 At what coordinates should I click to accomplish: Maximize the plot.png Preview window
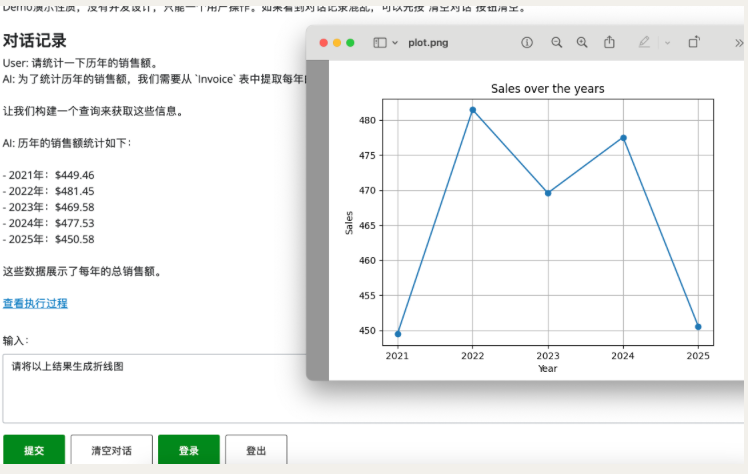point(350,43)
